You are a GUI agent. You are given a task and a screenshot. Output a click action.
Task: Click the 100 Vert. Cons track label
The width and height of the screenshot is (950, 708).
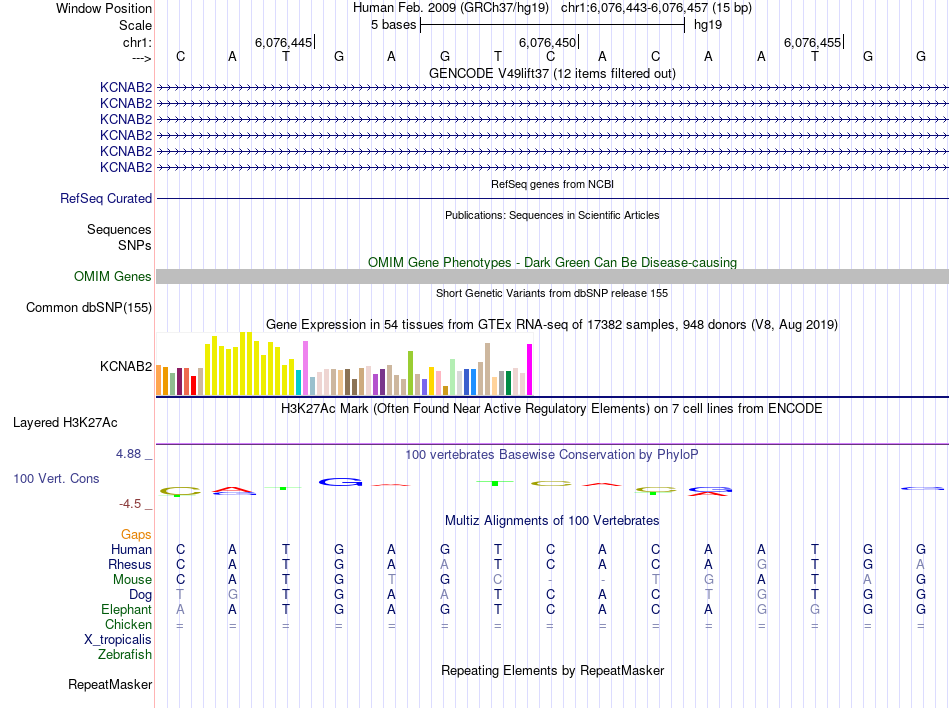(56, 478)
